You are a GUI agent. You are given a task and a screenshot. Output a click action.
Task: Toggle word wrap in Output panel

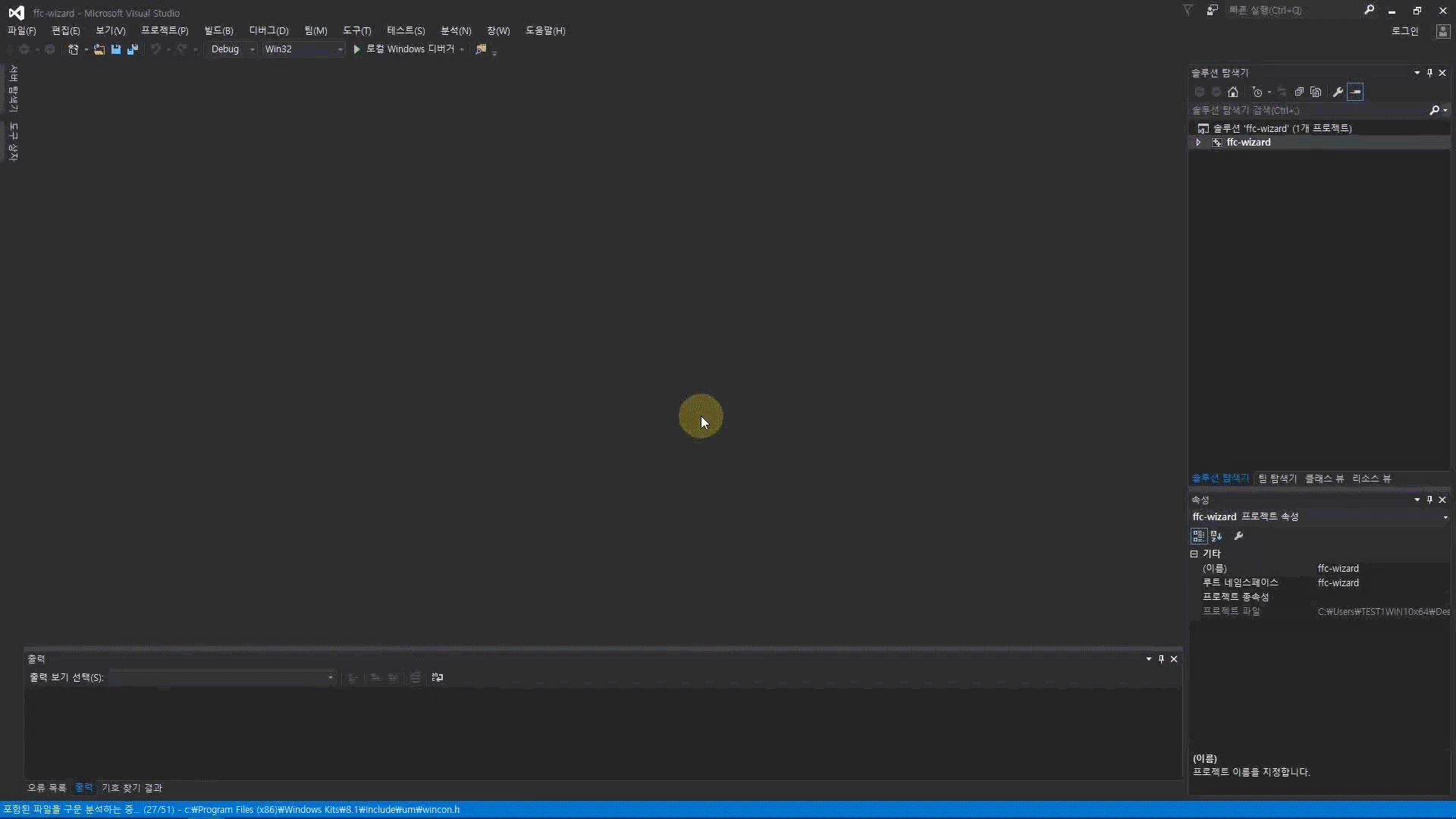tap(438, 677)
